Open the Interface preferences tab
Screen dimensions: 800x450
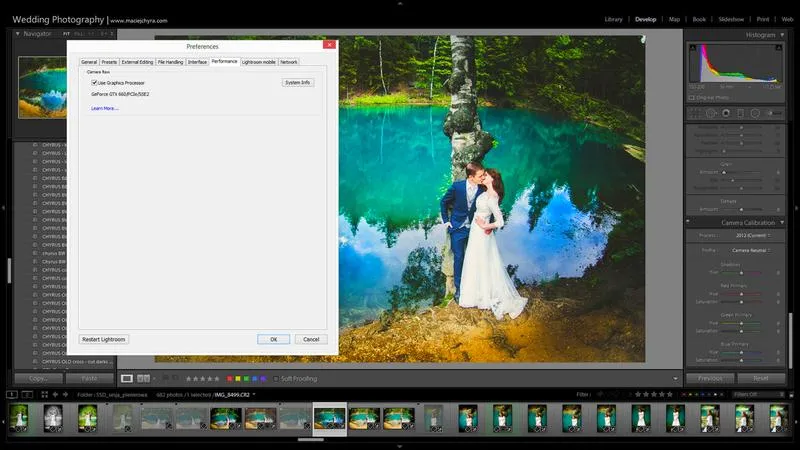coord(197,62)
